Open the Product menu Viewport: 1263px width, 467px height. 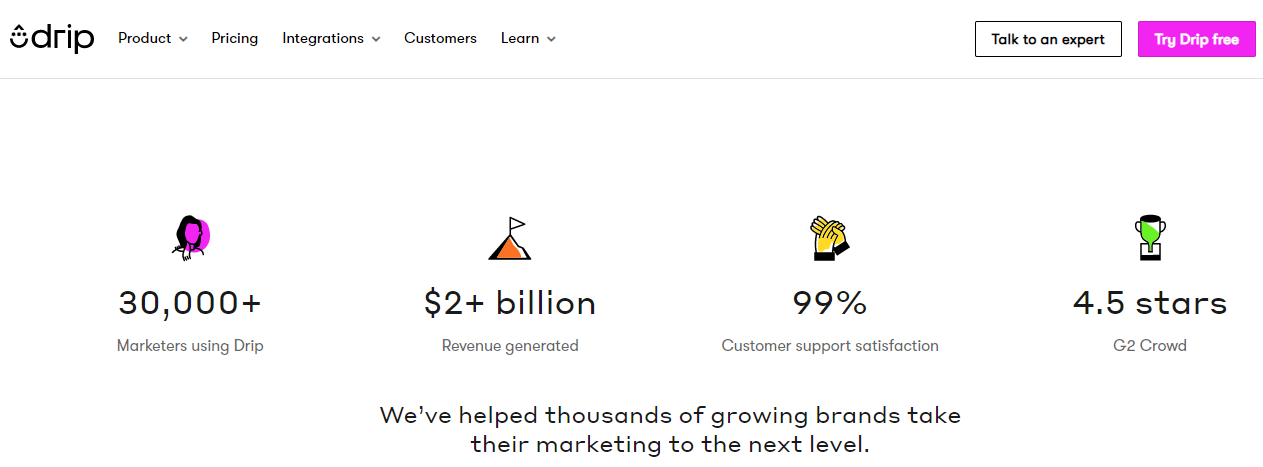click(x=153, y=38)
